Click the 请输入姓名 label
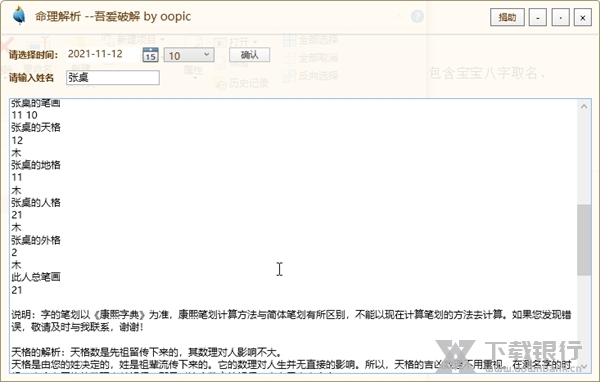This screenshot has height=382, width=600. [x=31, y=78]
